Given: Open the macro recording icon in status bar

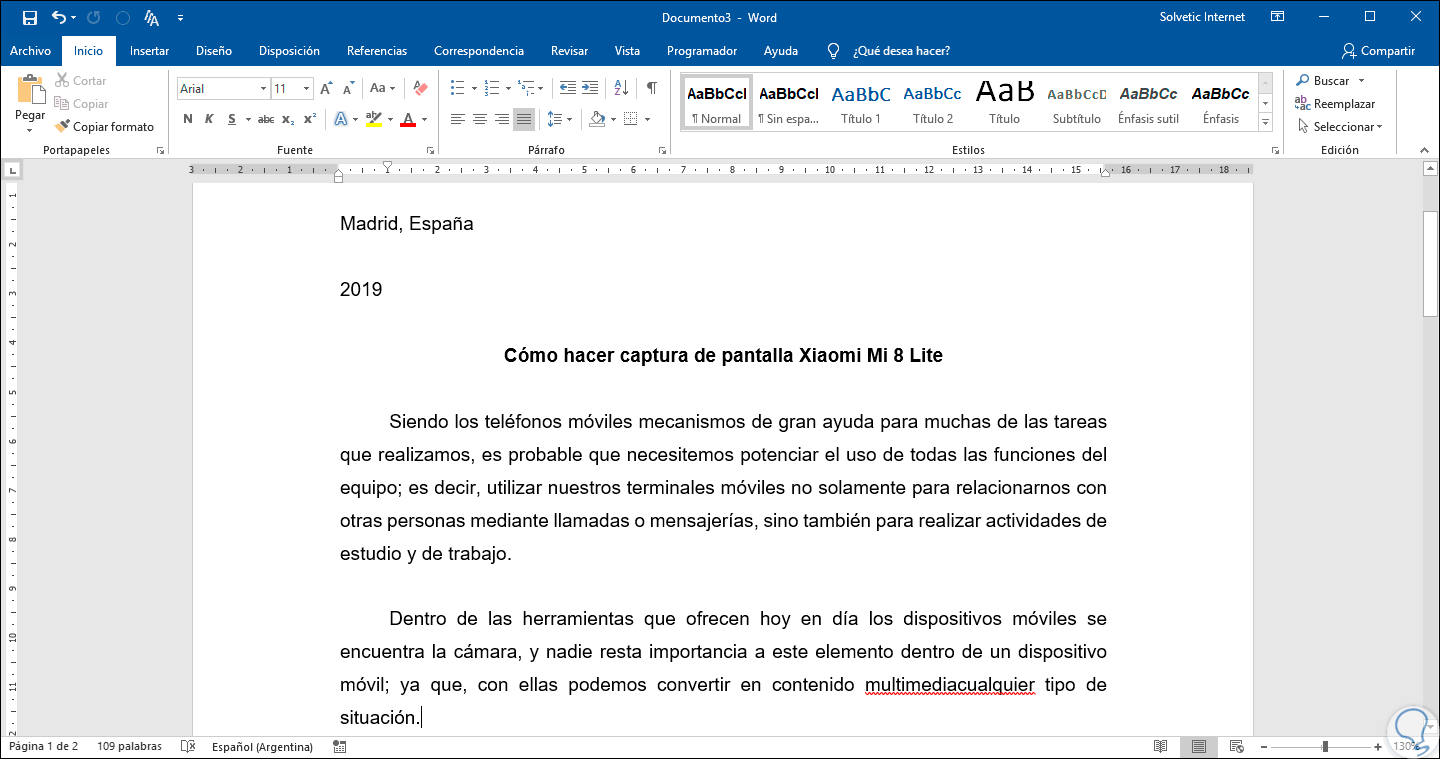Looking at the screenshot, I should 340,746.
